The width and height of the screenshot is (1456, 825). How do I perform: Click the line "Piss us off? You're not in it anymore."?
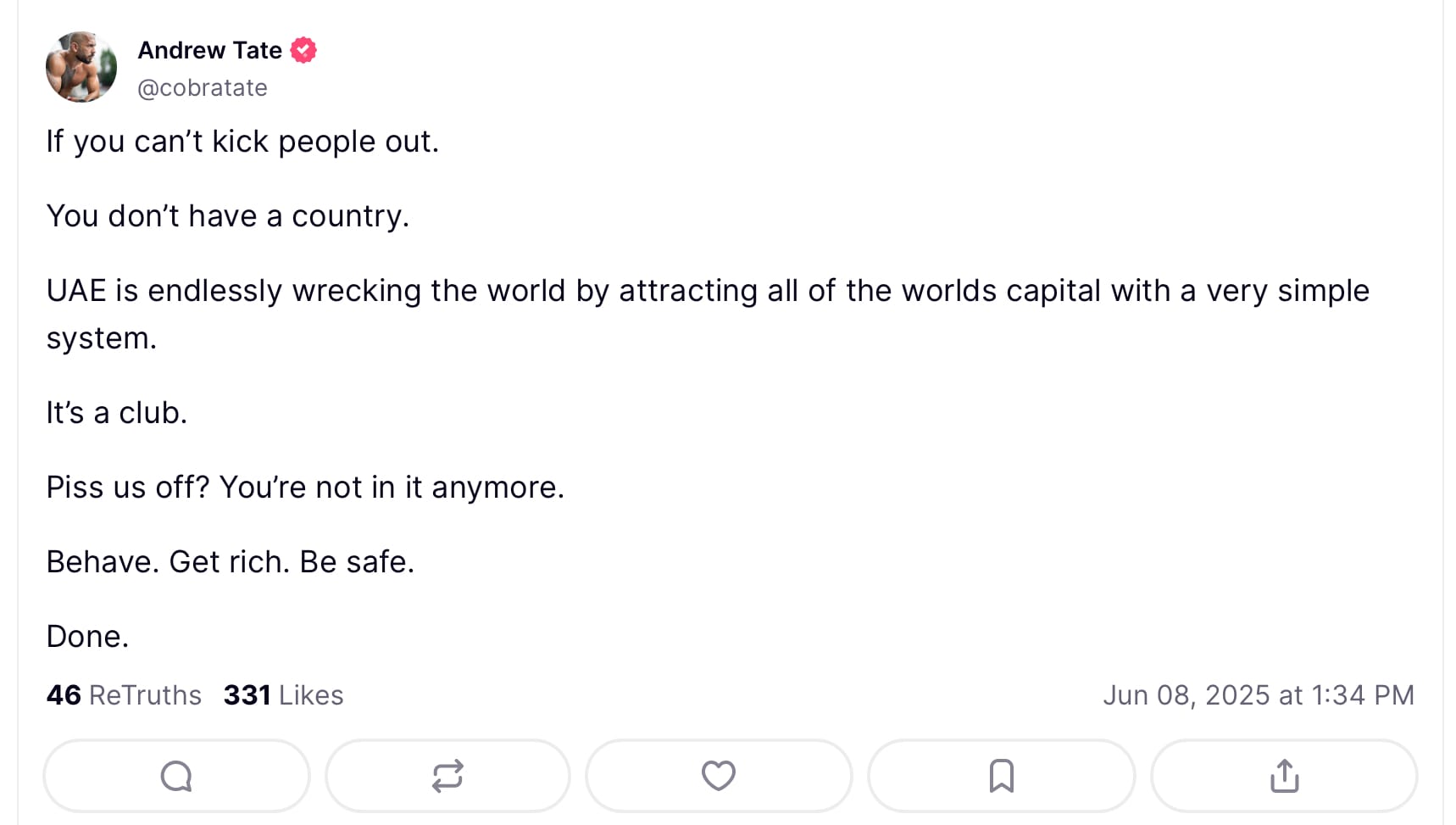coord(305,488)
